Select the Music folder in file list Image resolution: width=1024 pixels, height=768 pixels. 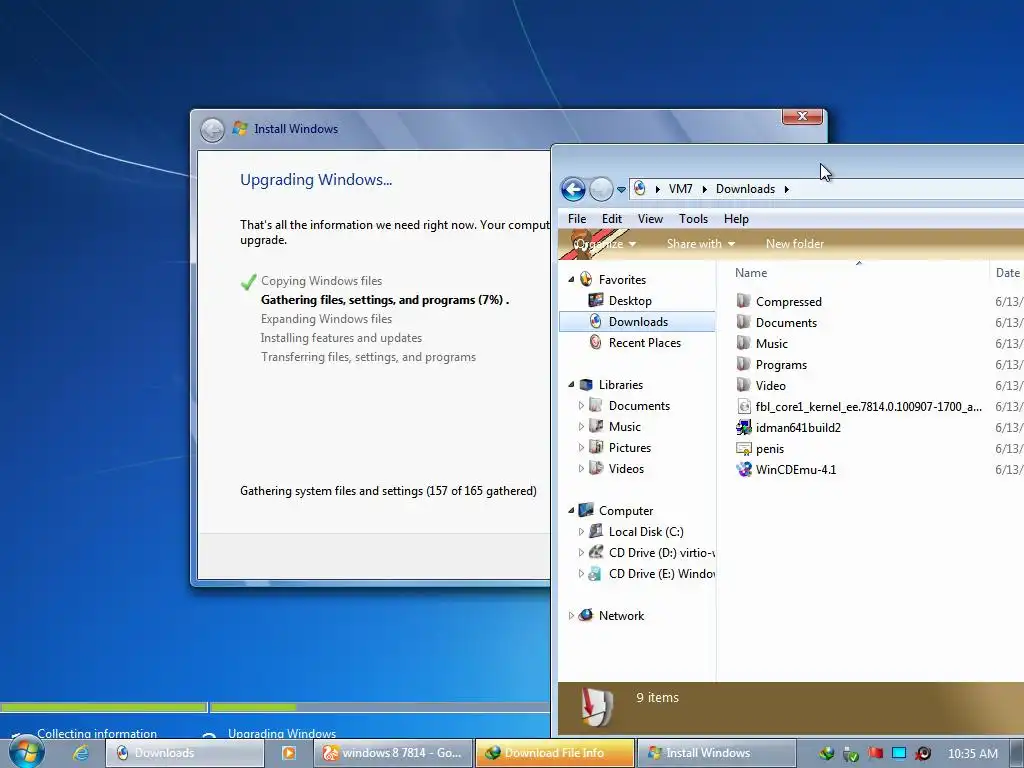tap(771, 344)
